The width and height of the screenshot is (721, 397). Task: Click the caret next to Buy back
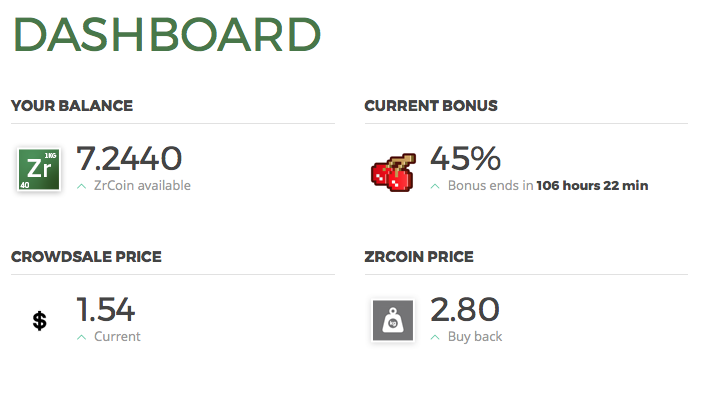435,337
